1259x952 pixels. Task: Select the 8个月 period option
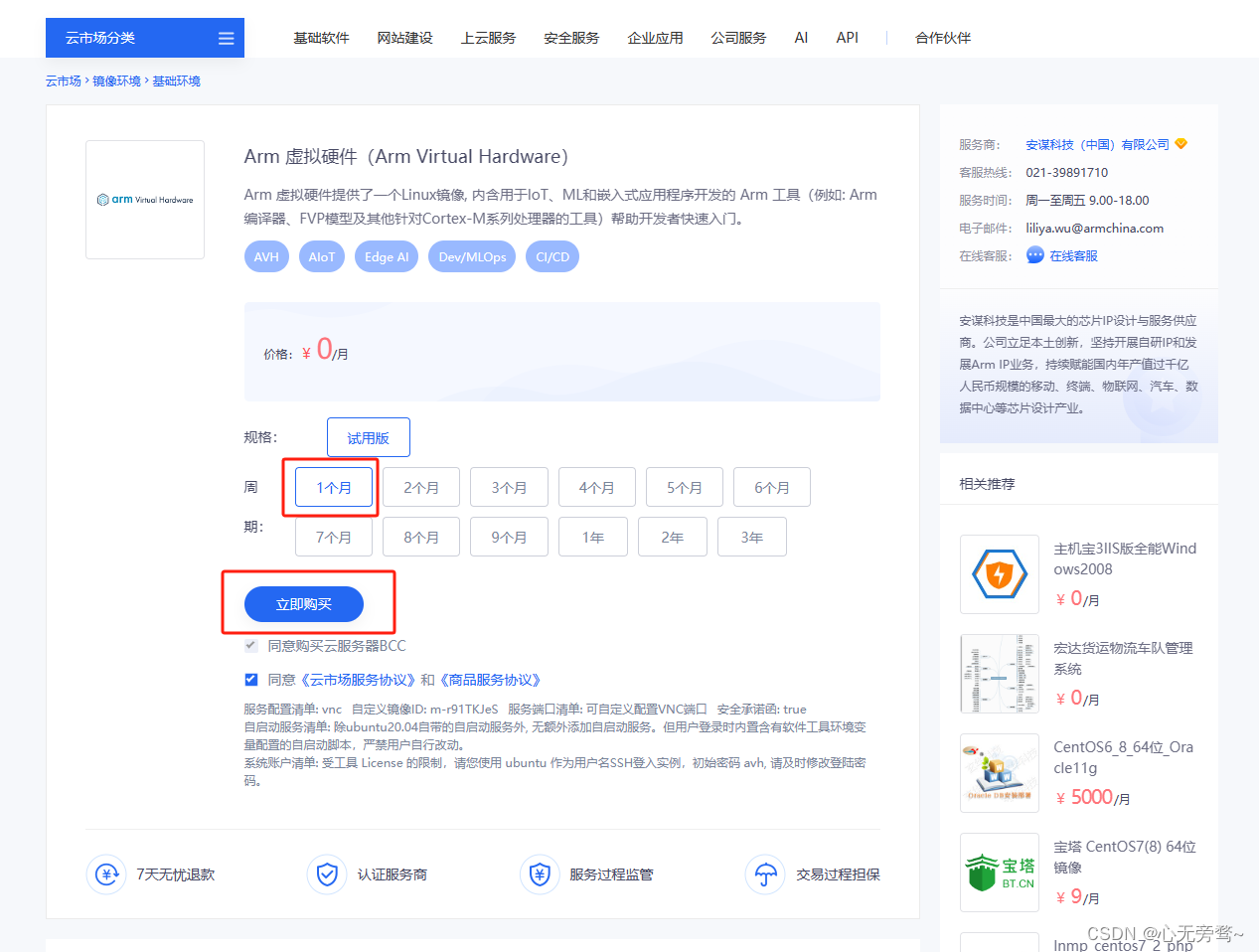pyautogui.click(x=421, y=537)
